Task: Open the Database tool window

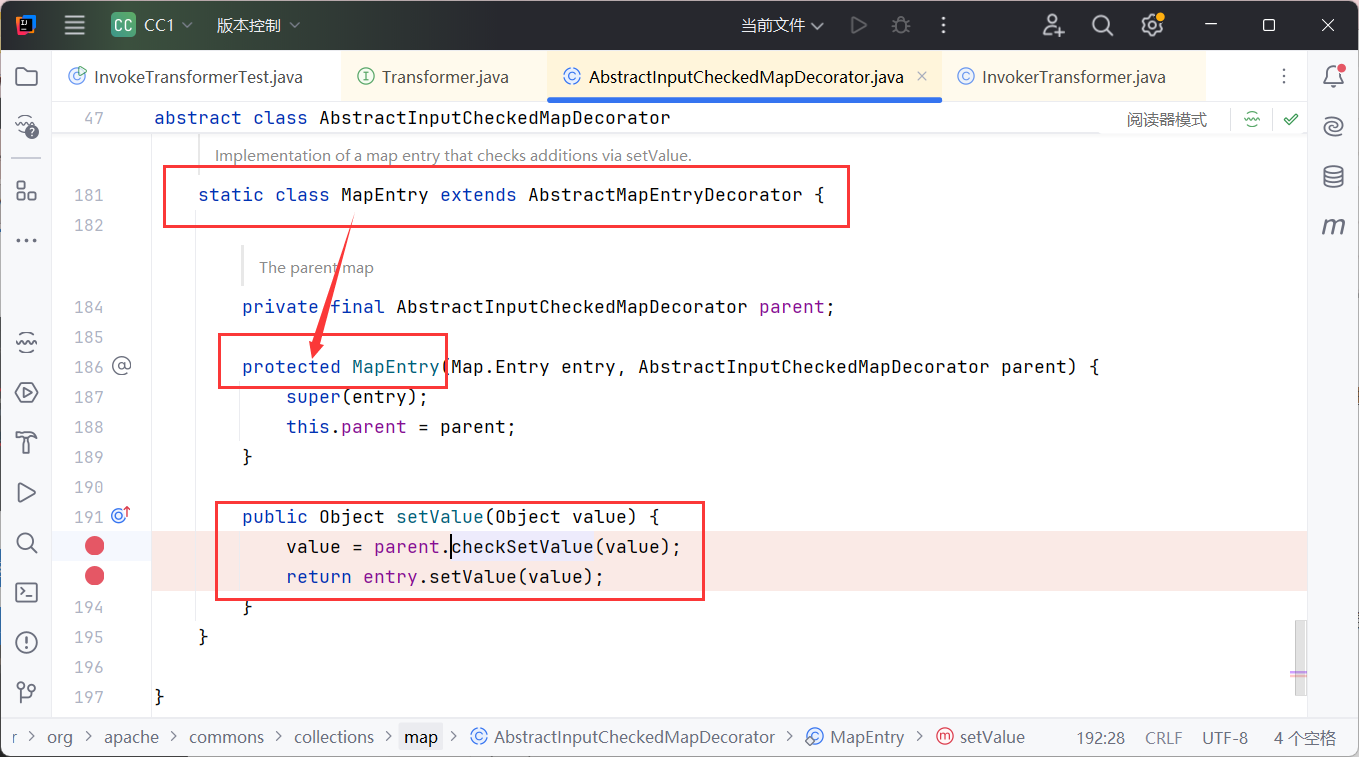Action: point(1333,177)
